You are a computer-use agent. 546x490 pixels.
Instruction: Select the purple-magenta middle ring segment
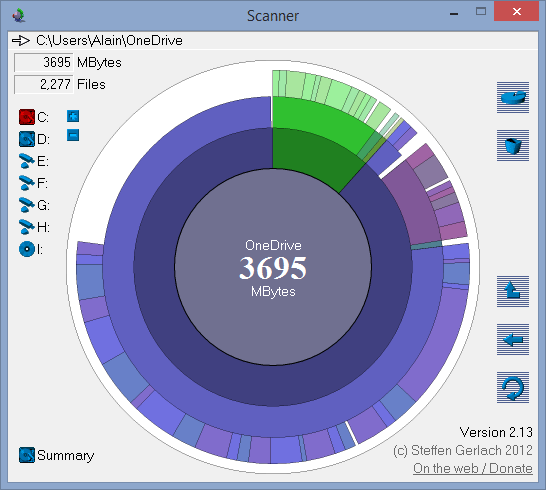(411, 202)
